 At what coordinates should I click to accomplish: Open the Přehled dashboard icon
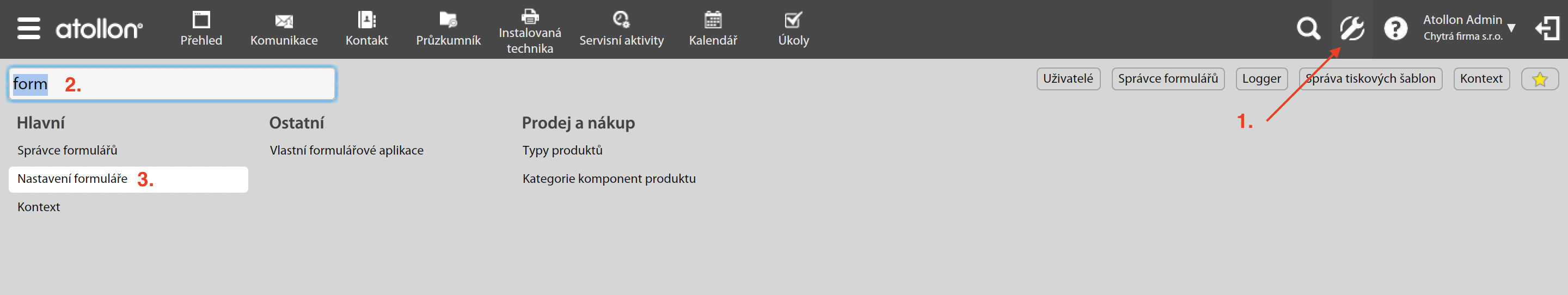[201, 29]
